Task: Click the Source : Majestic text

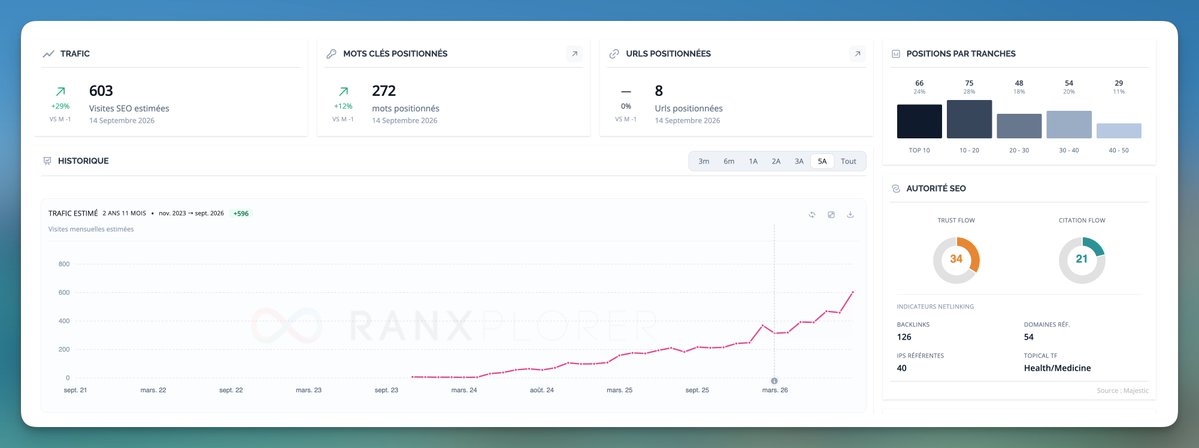Action: click(1123, 391)
